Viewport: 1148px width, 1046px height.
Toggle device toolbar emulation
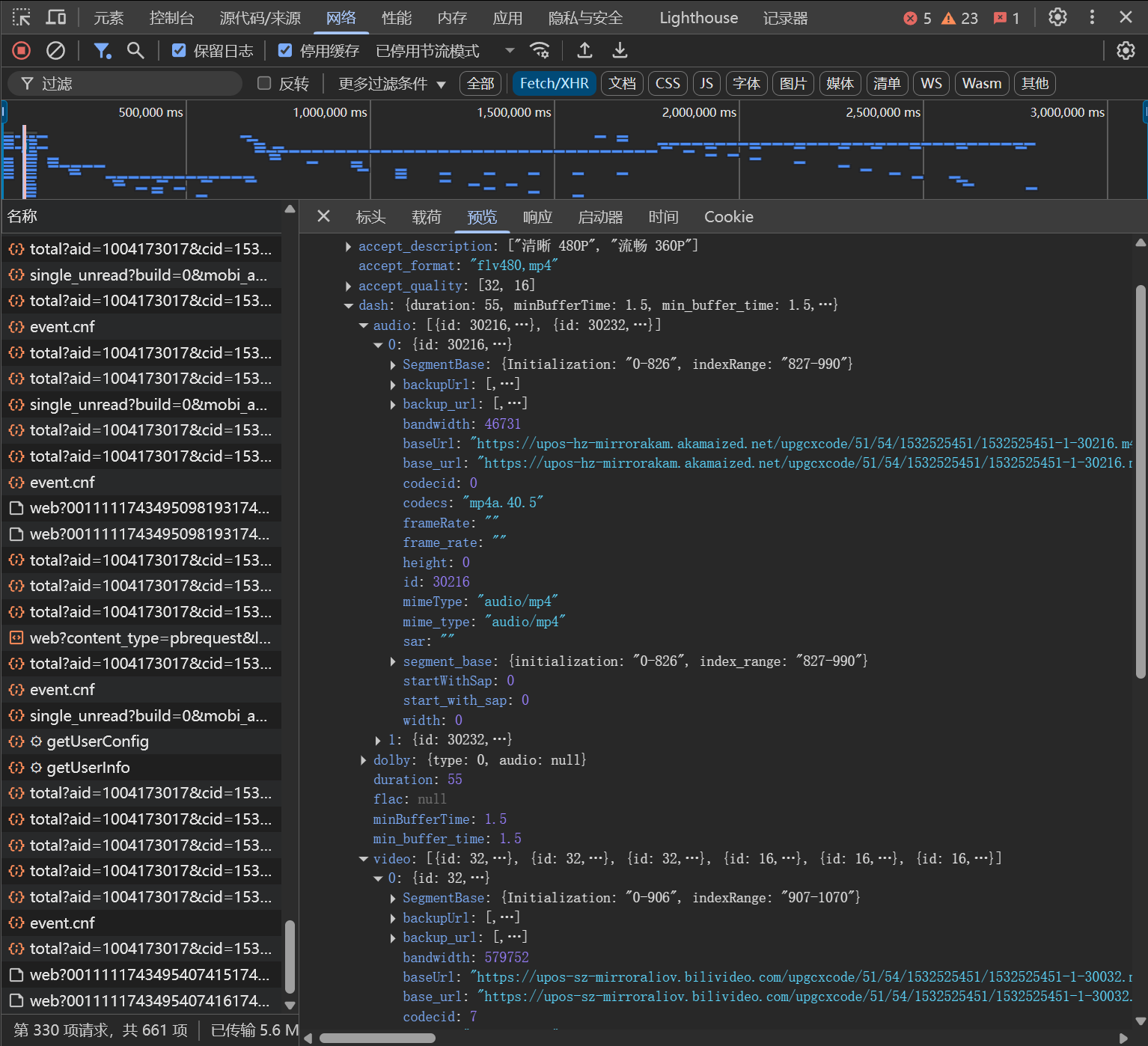[56, 17]
